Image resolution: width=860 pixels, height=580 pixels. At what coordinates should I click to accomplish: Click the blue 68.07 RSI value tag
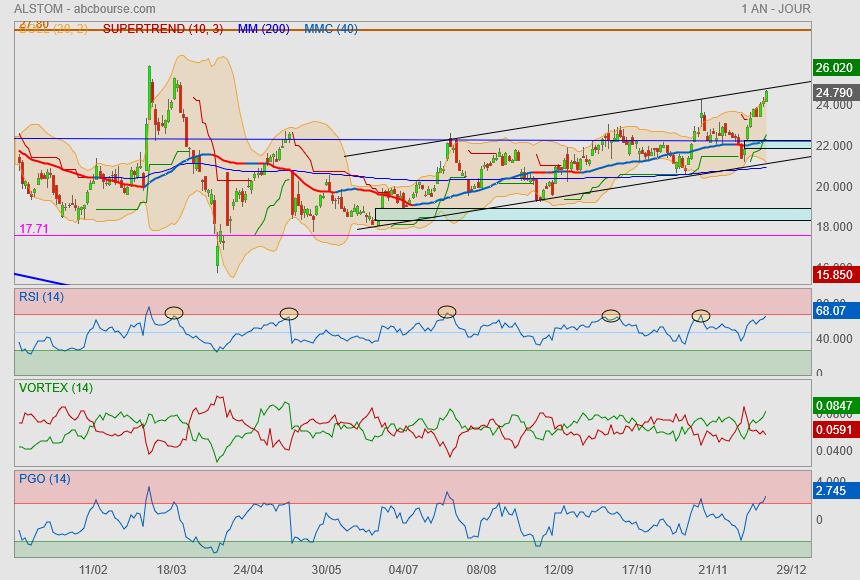tap(832, 311)
